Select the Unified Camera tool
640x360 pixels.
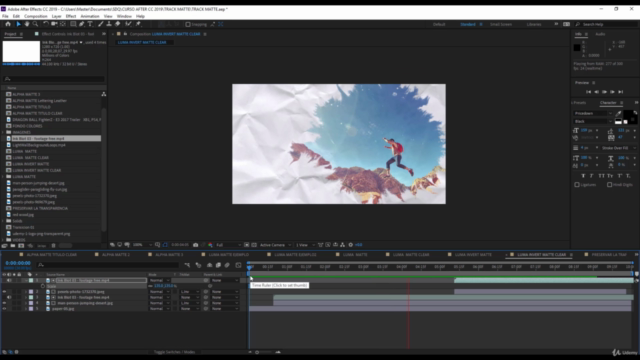[x=54, y=24]
